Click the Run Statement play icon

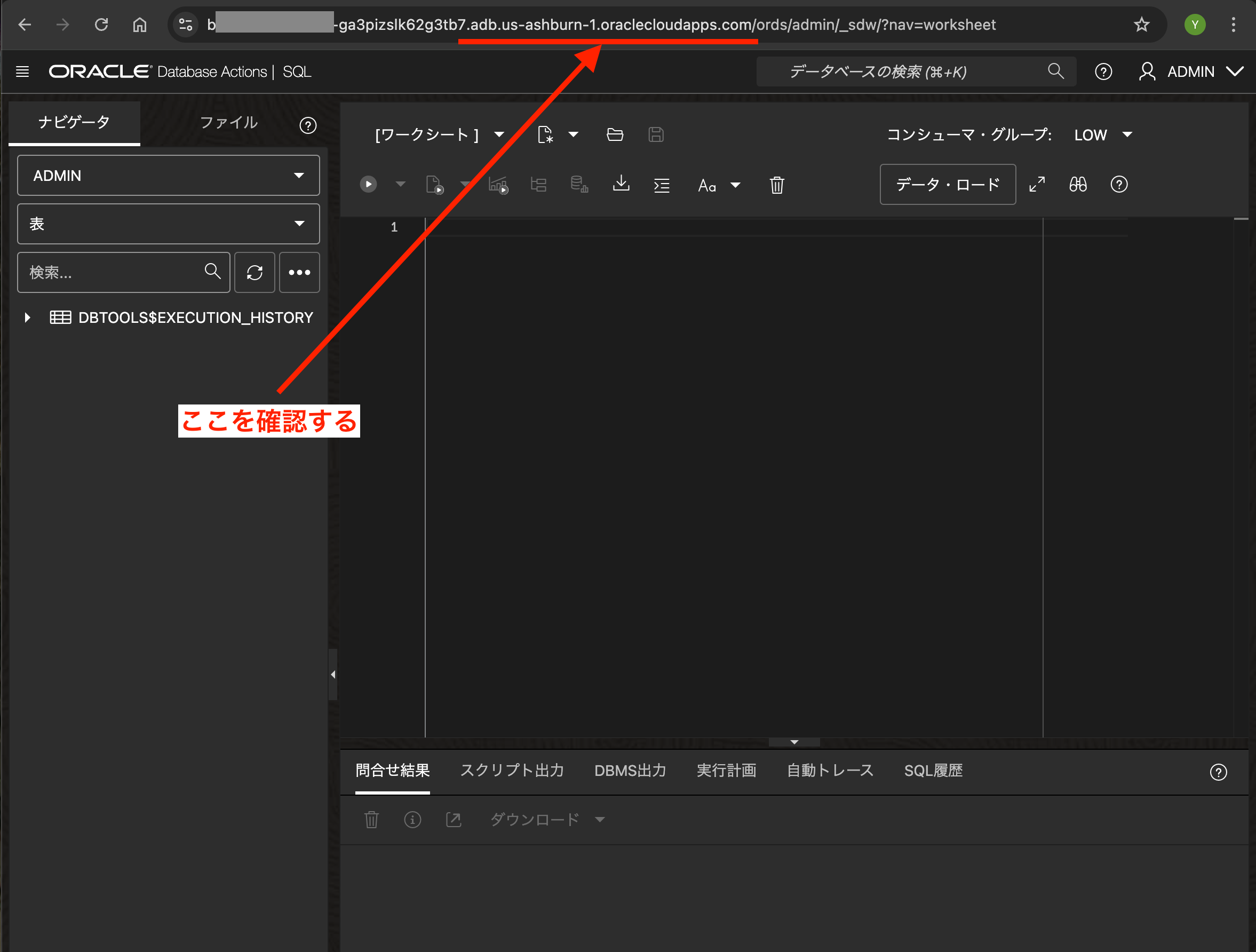[x=368, y=185]
